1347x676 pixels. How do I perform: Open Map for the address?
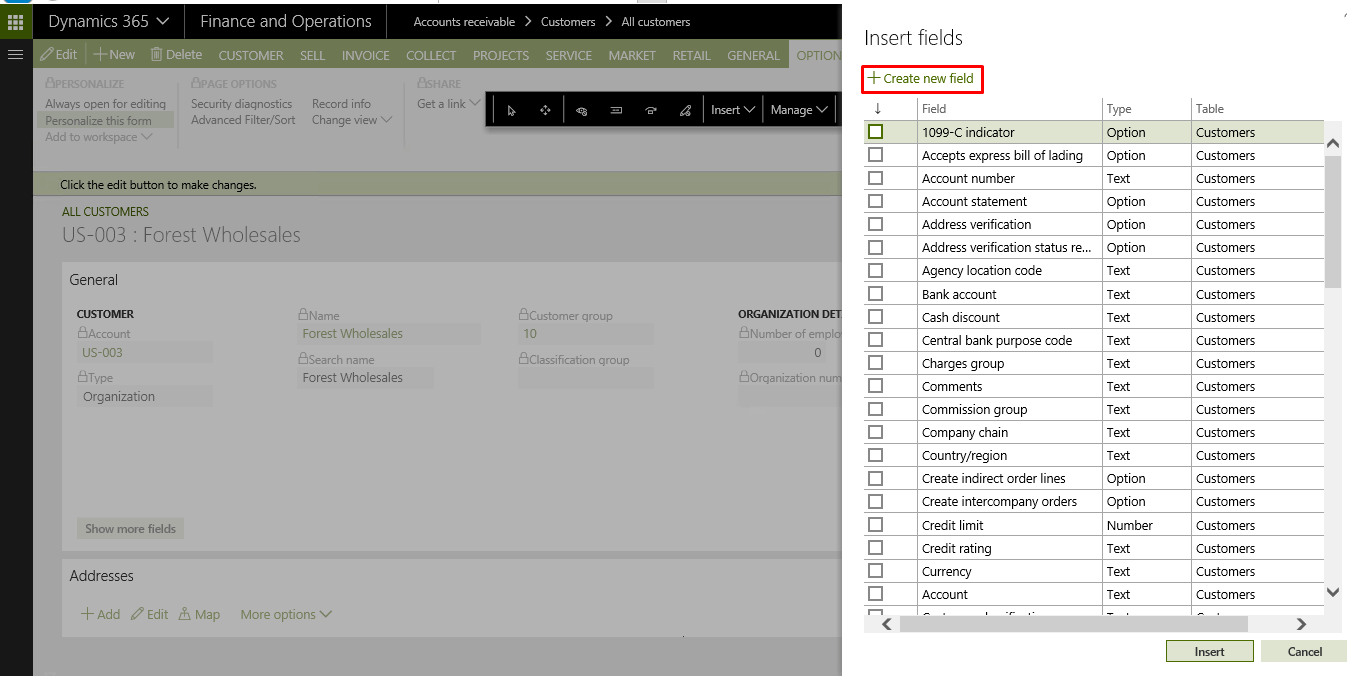click(x=199, y=614)
